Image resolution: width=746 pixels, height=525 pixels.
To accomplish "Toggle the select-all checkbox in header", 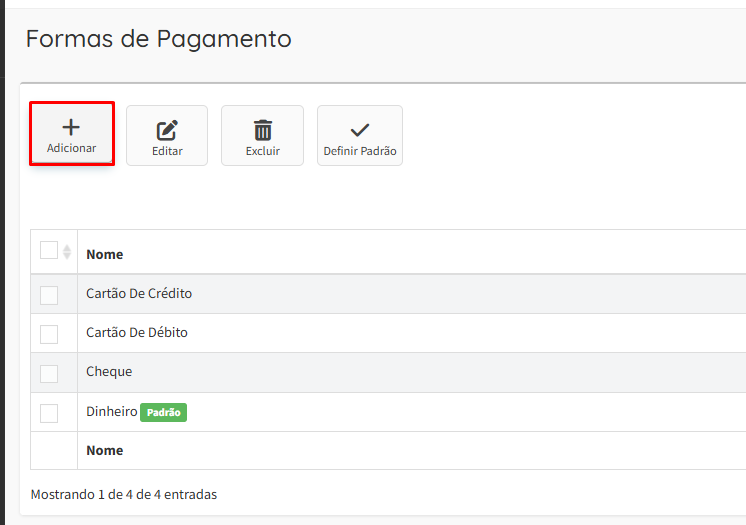I will click(x=49, y=250).
